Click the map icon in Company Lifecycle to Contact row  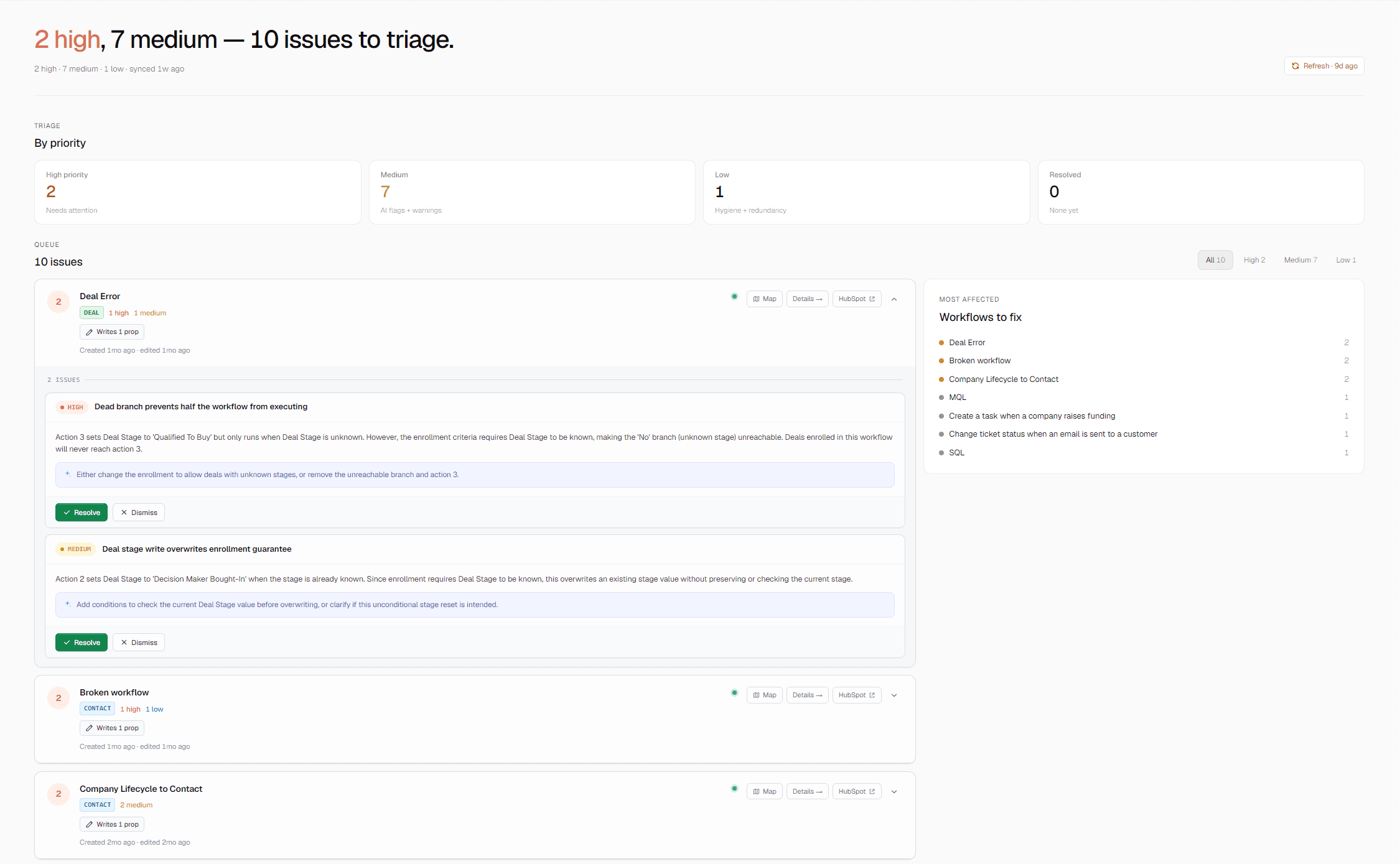[x=756, y=792]
